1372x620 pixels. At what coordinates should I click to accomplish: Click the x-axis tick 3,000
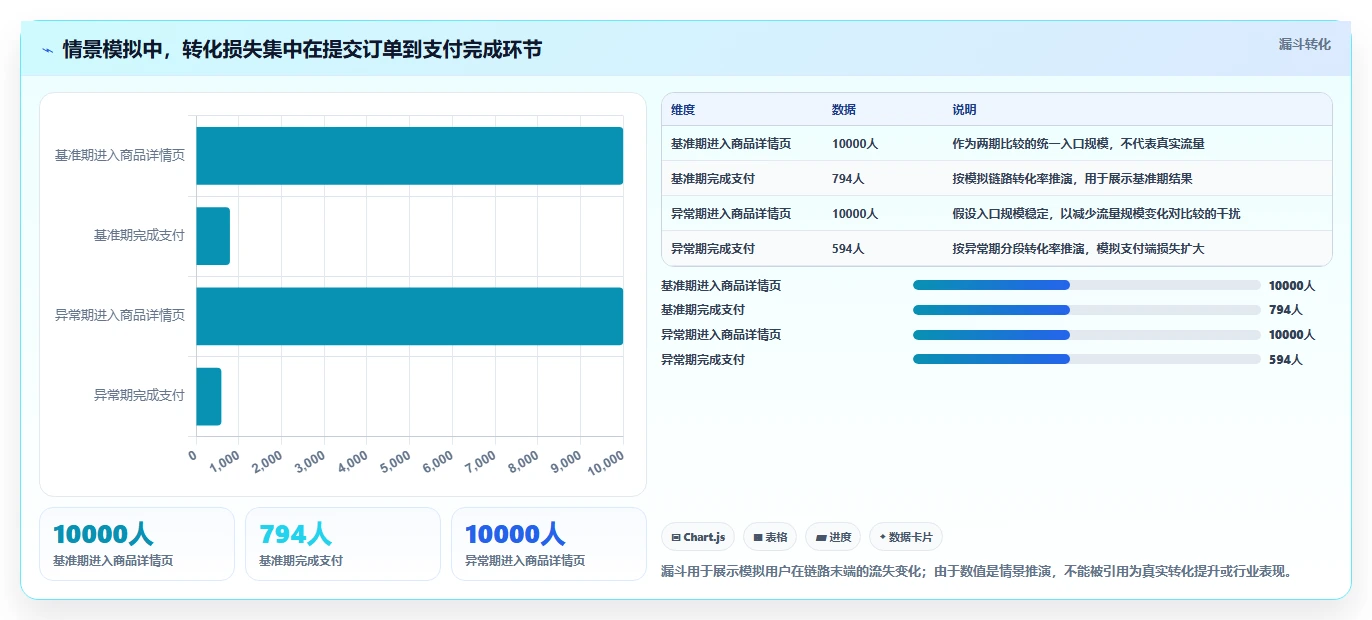point(311,460)
